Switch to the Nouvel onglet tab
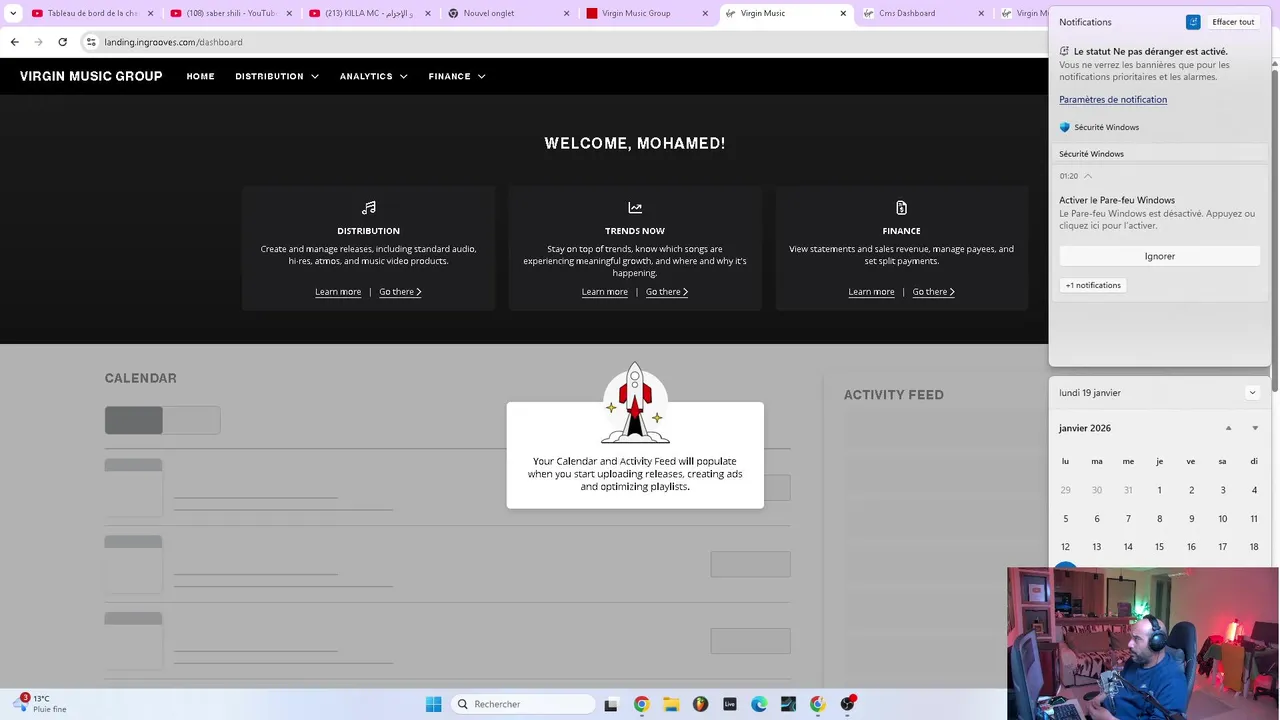1280x720 pixels. pos(507,13)
